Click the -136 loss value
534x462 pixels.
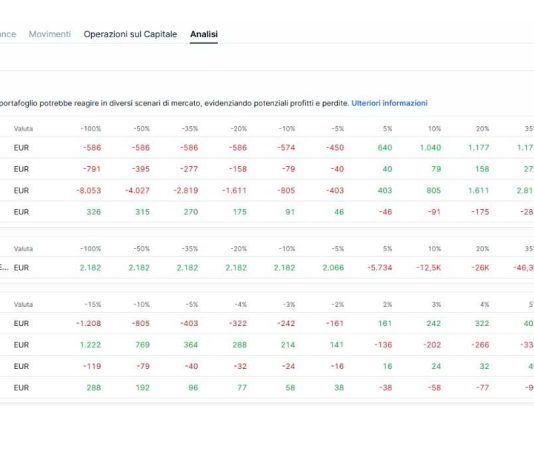383,345
